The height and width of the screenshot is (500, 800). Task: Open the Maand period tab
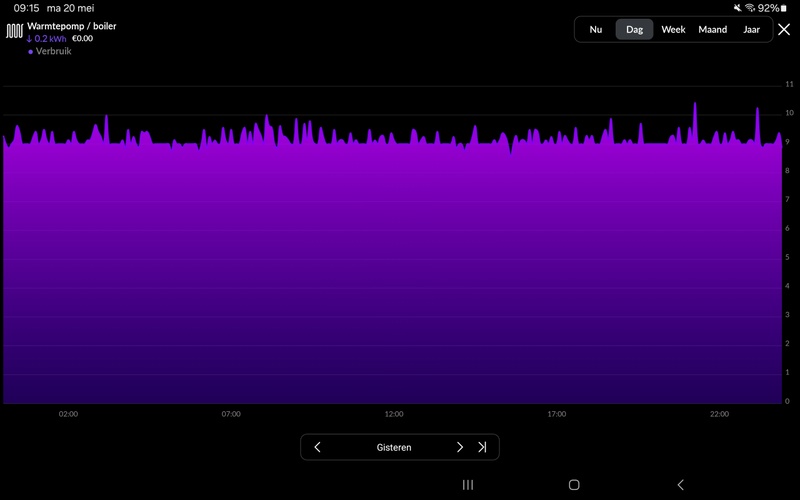(712, 30)
